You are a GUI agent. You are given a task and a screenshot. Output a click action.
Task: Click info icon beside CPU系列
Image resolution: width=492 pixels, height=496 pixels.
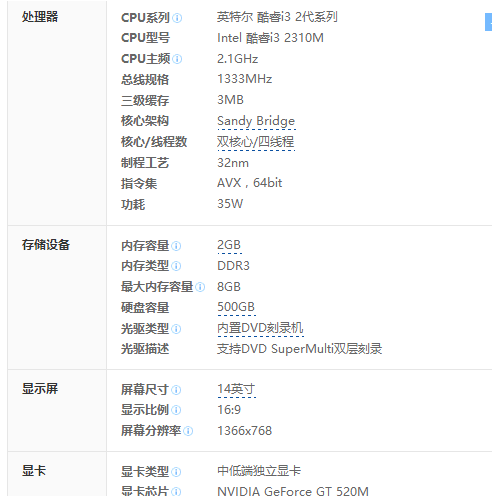pyautogui.click(x=177, y=18)
